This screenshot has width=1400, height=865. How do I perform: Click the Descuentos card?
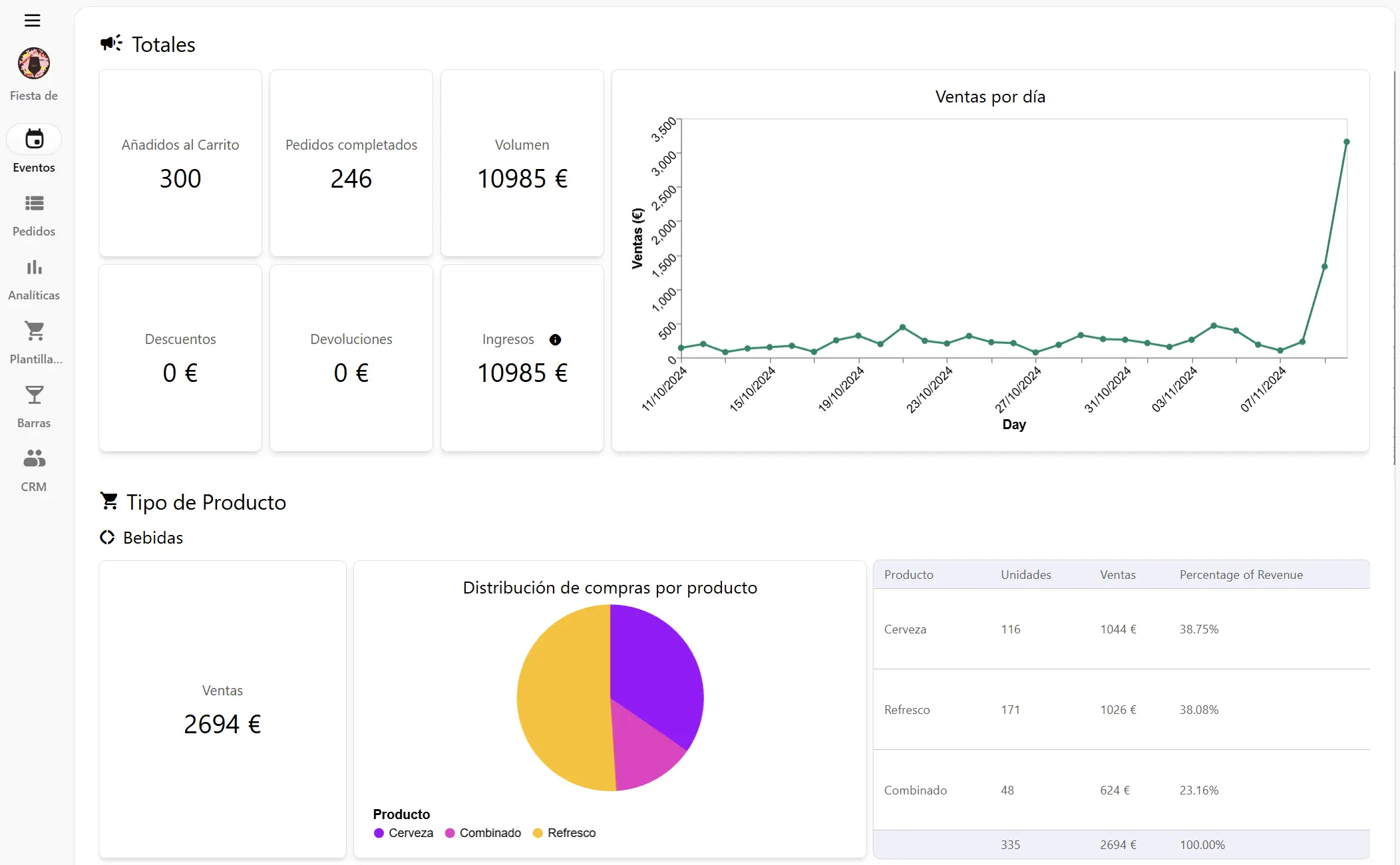pos(180,358)
